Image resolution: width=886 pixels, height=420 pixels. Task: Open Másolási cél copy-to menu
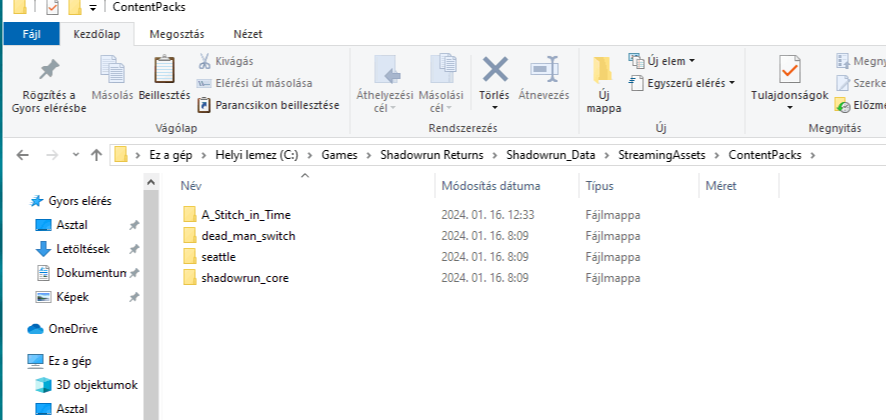pyautogui.click(x=441, y=84)
